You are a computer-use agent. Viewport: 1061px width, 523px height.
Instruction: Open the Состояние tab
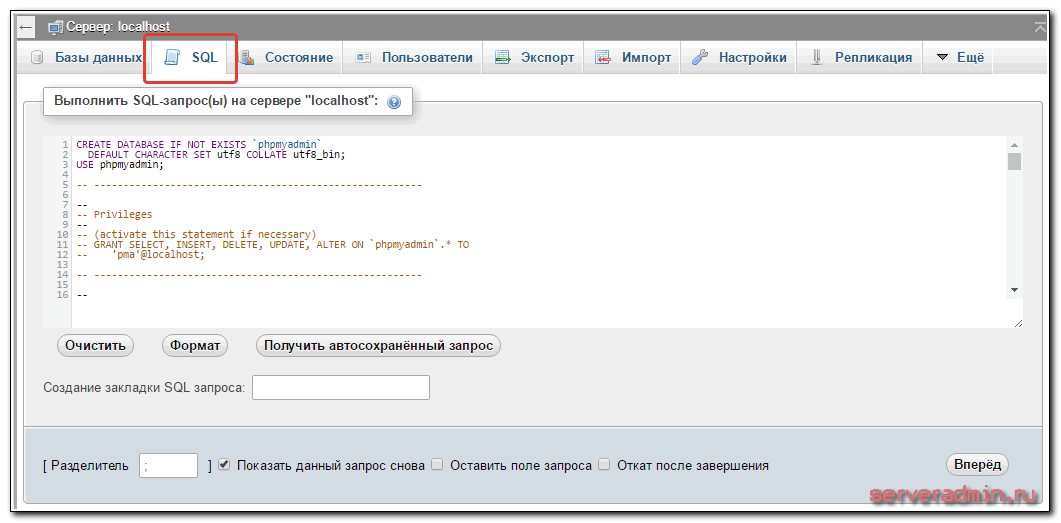coord(286,58)
